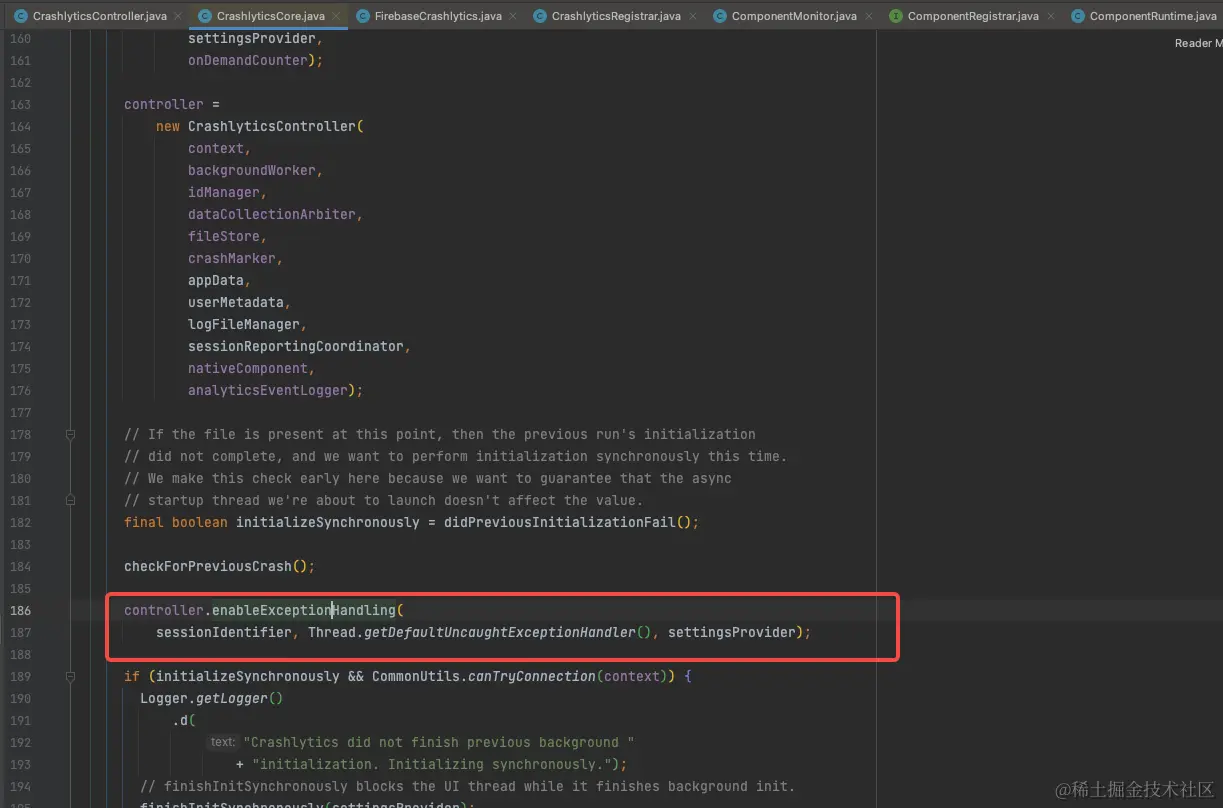Click the scrollbar marker on the left edge
The height and width of the screenshot is (808, 1223).
[x=3, y=627]
